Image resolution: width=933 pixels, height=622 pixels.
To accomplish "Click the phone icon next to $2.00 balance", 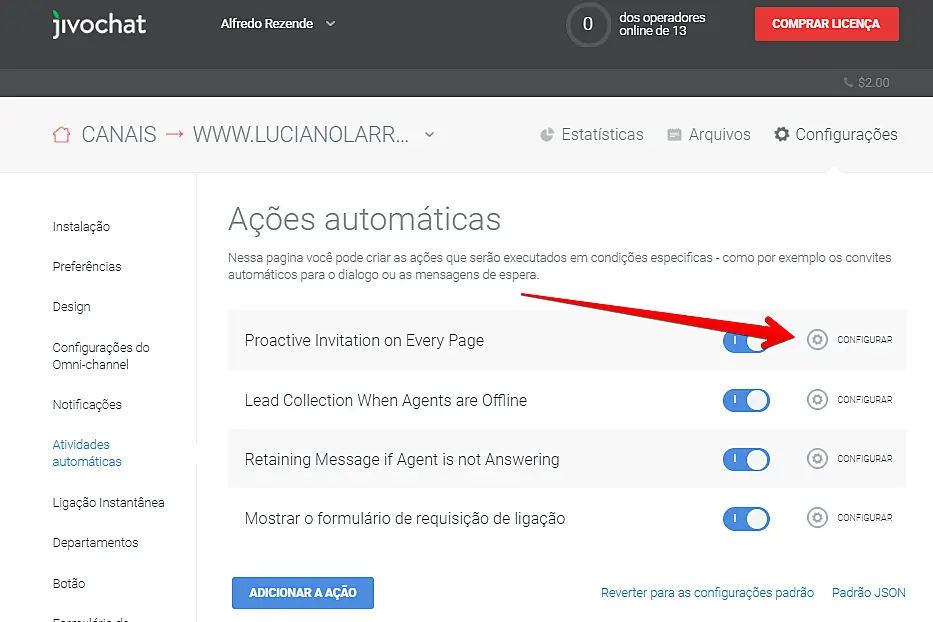I will pos(846,83).
